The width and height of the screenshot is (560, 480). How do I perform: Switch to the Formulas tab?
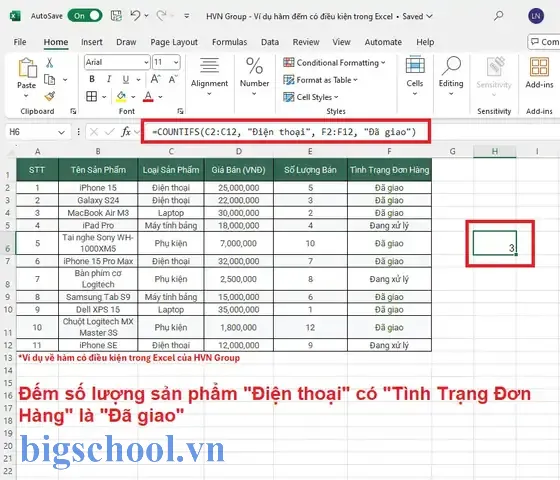point(230,42)
